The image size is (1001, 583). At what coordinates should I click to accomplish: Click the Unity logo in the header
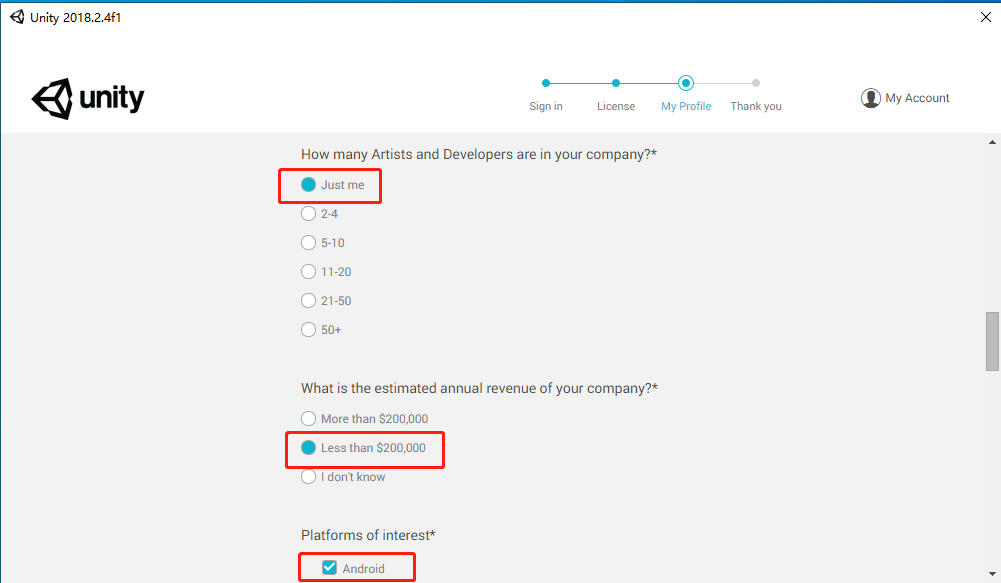(88, 99)
